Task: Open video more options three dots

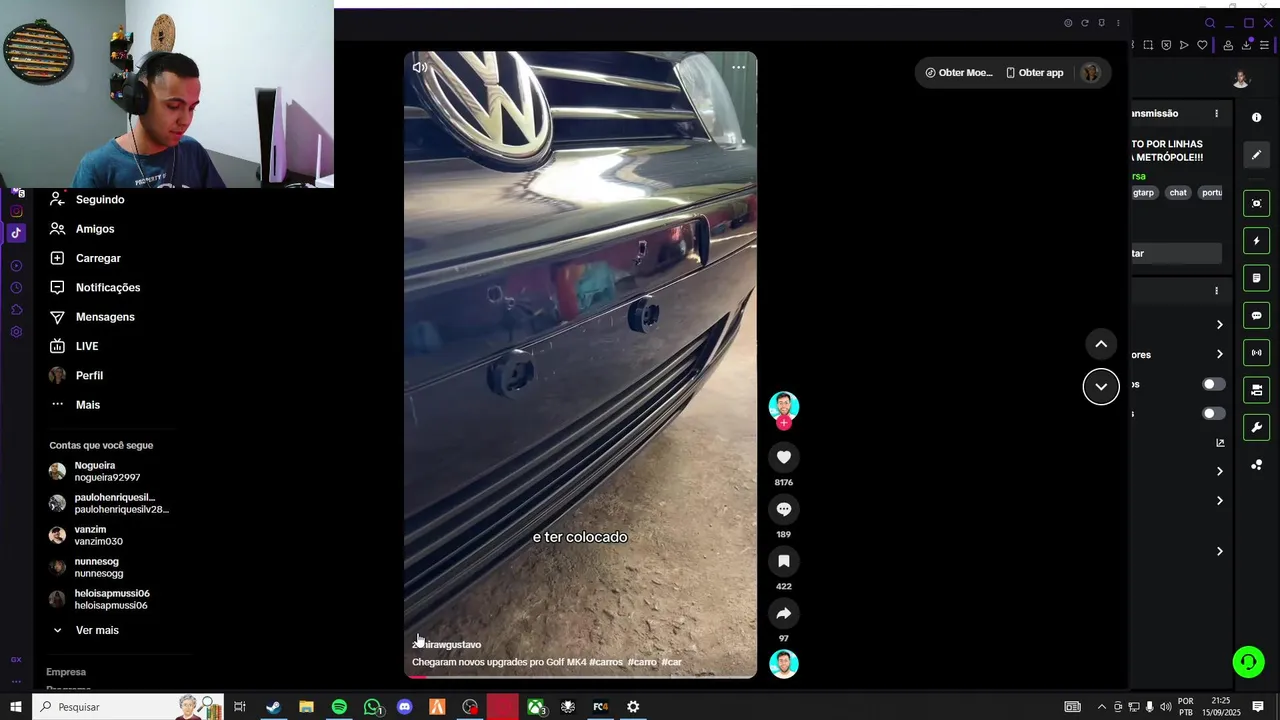Action: pyautogui.click(x=738, y=67)
